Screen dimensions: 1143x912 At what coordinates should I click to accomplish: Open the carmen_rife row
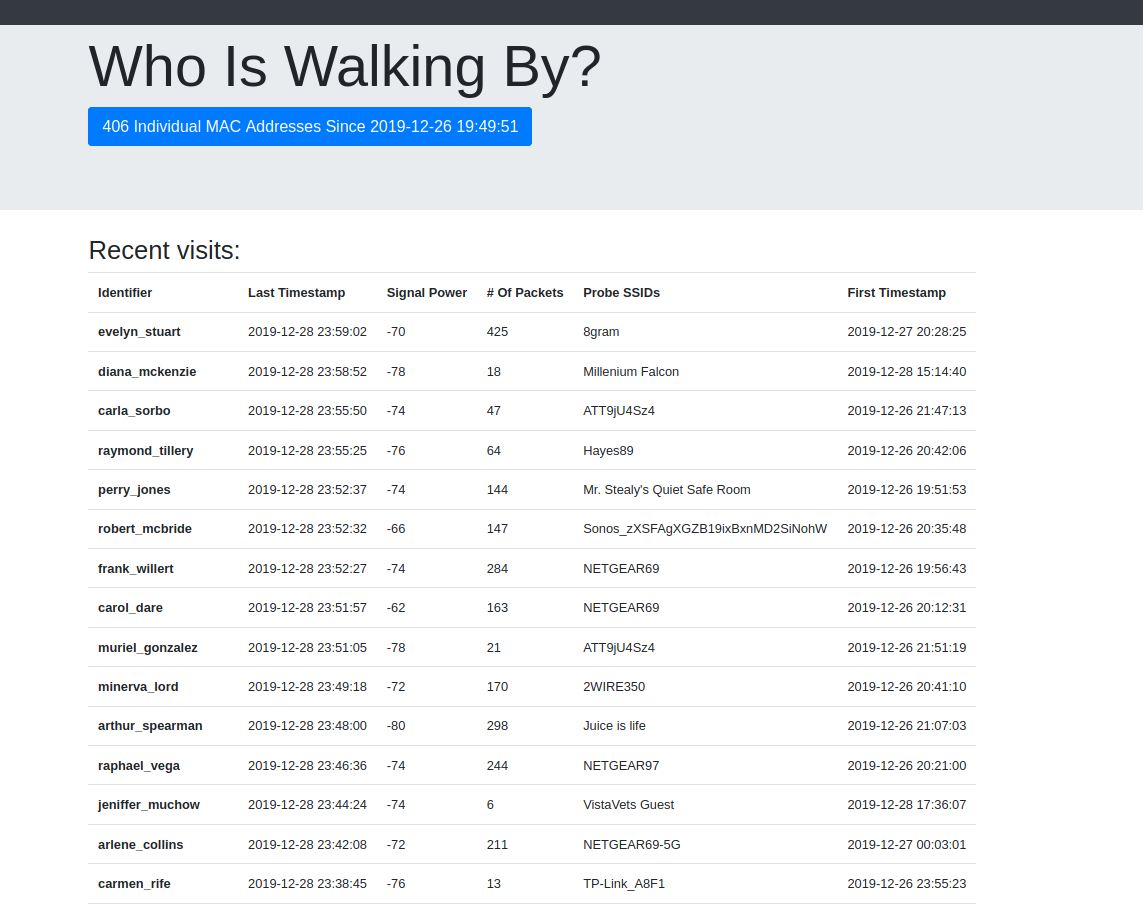(x=531, y=884)
